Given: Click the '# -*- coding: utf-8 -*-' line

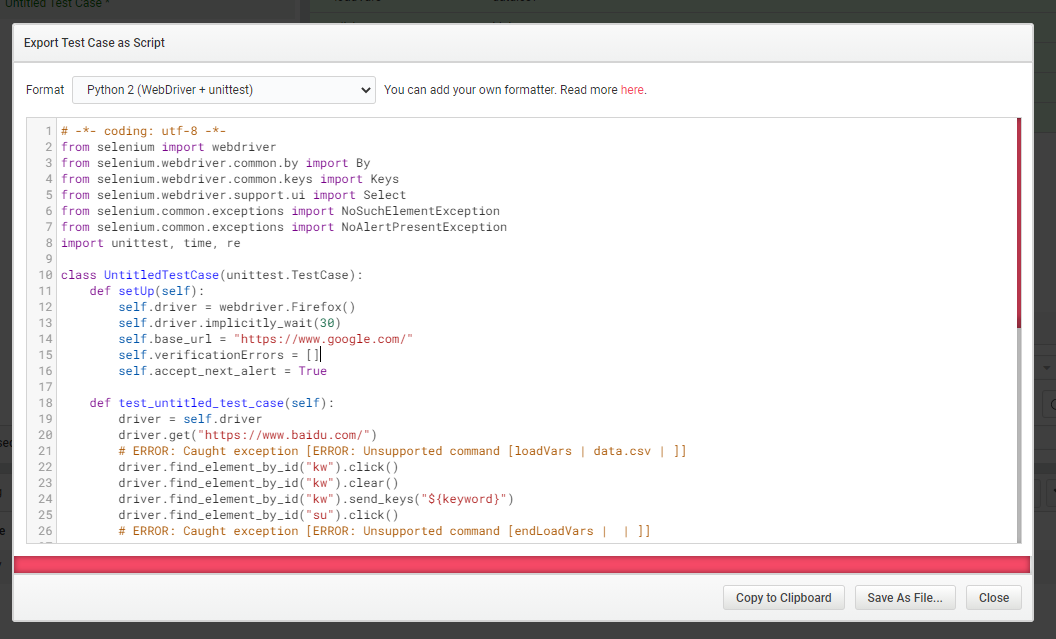Looking at the screenshot, I should click(x=143, y=131).
